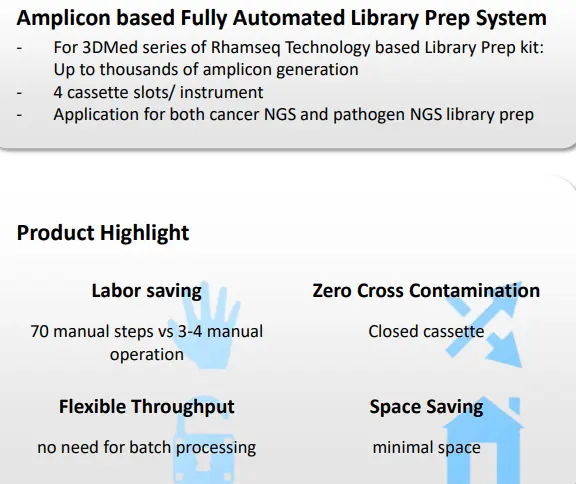Click the Zero Cross Contamination heading
The height and width of the screenshot is (484, 576).
click(426, 290)
